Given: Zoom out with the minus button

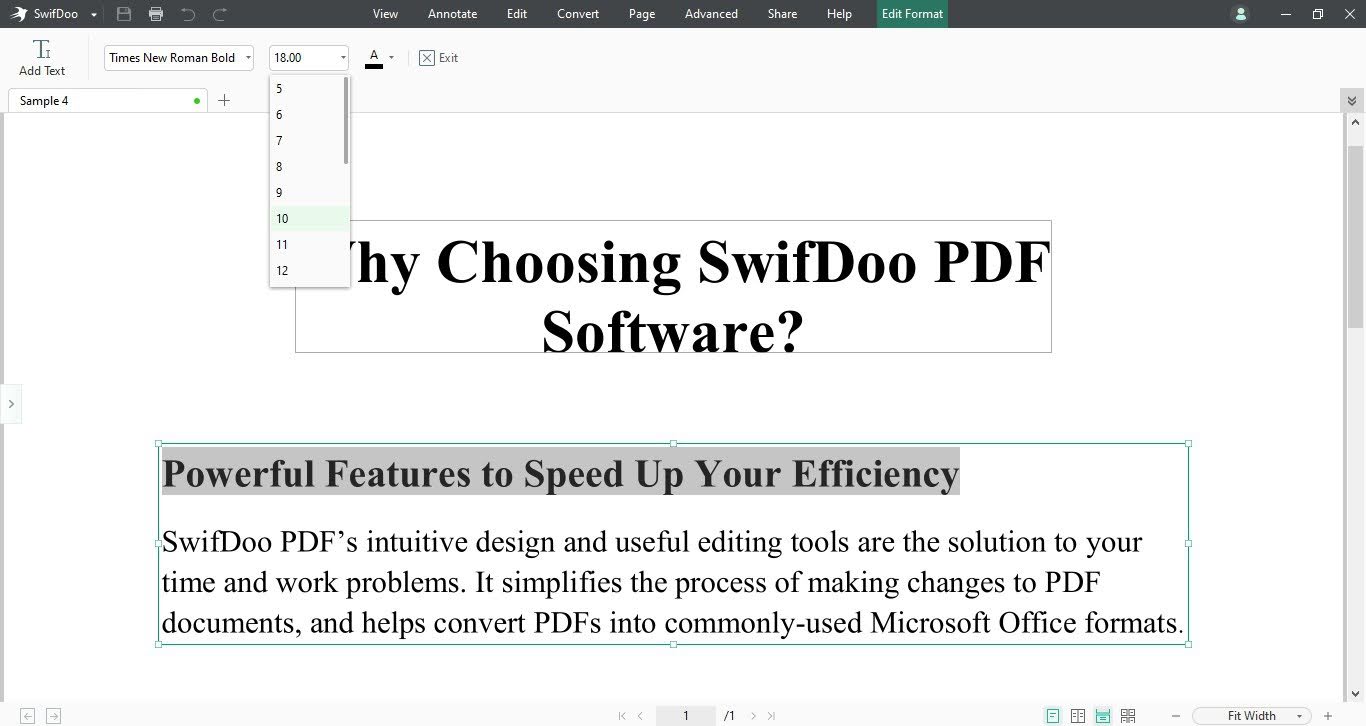Looking at the screenshot, I should click(x=1176, y=716).
